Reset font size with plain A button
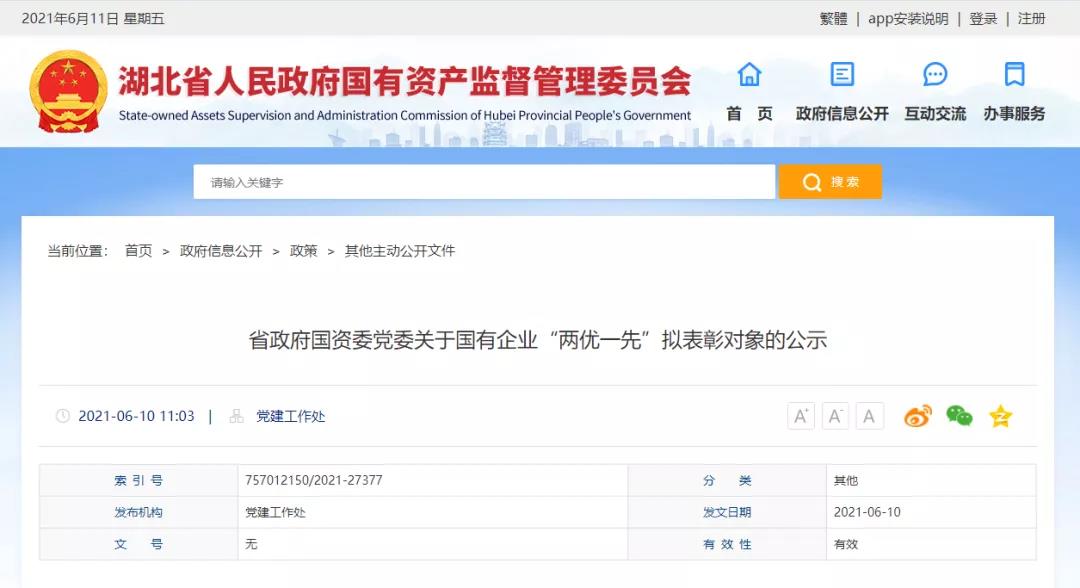Image resolution: width=1080 pixels, height=588 pixels. [869, 416]
